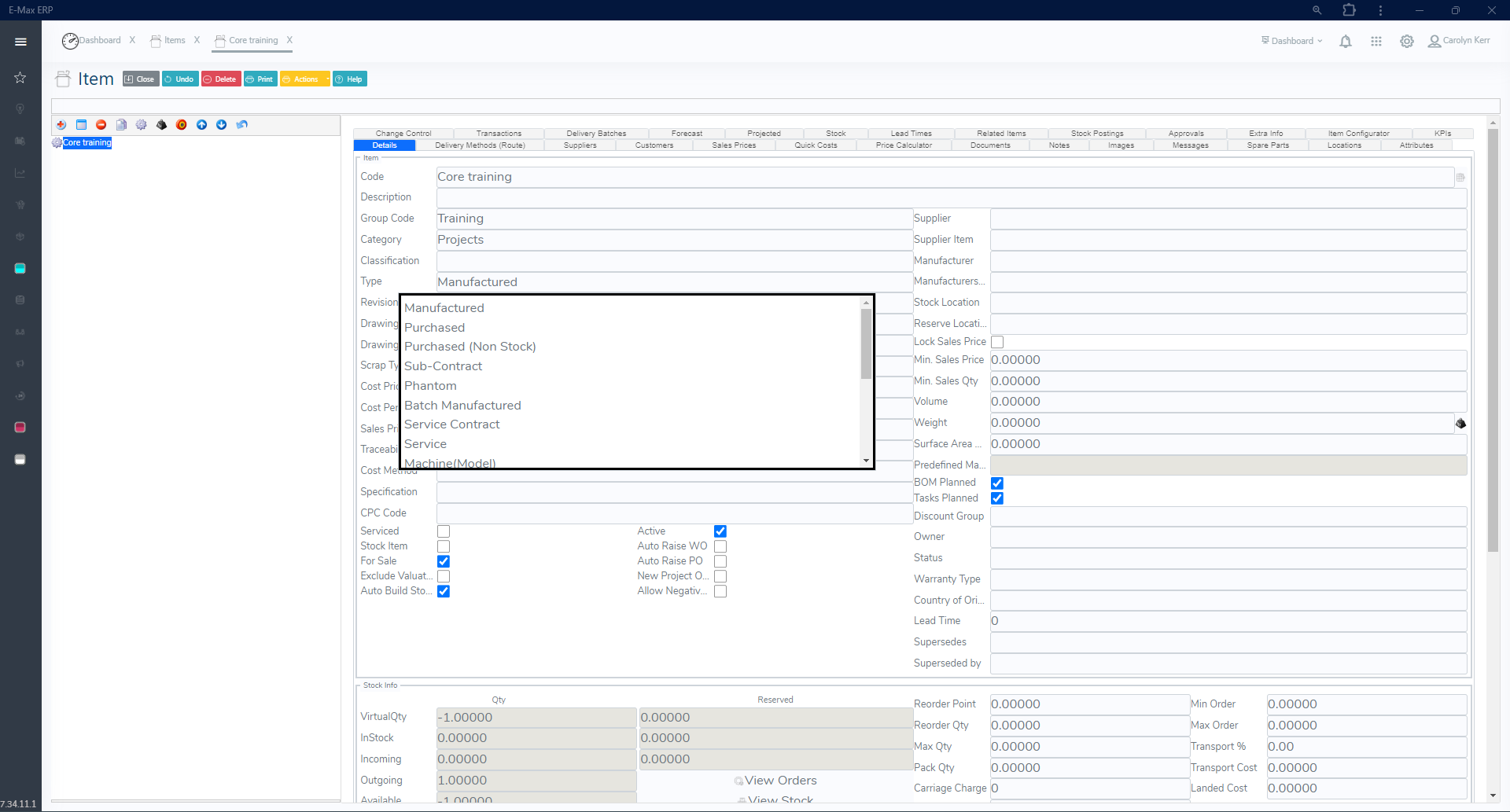Select the copy documents icon above the tree
This screenshot has width=1510, height=812.
[121, 125]
